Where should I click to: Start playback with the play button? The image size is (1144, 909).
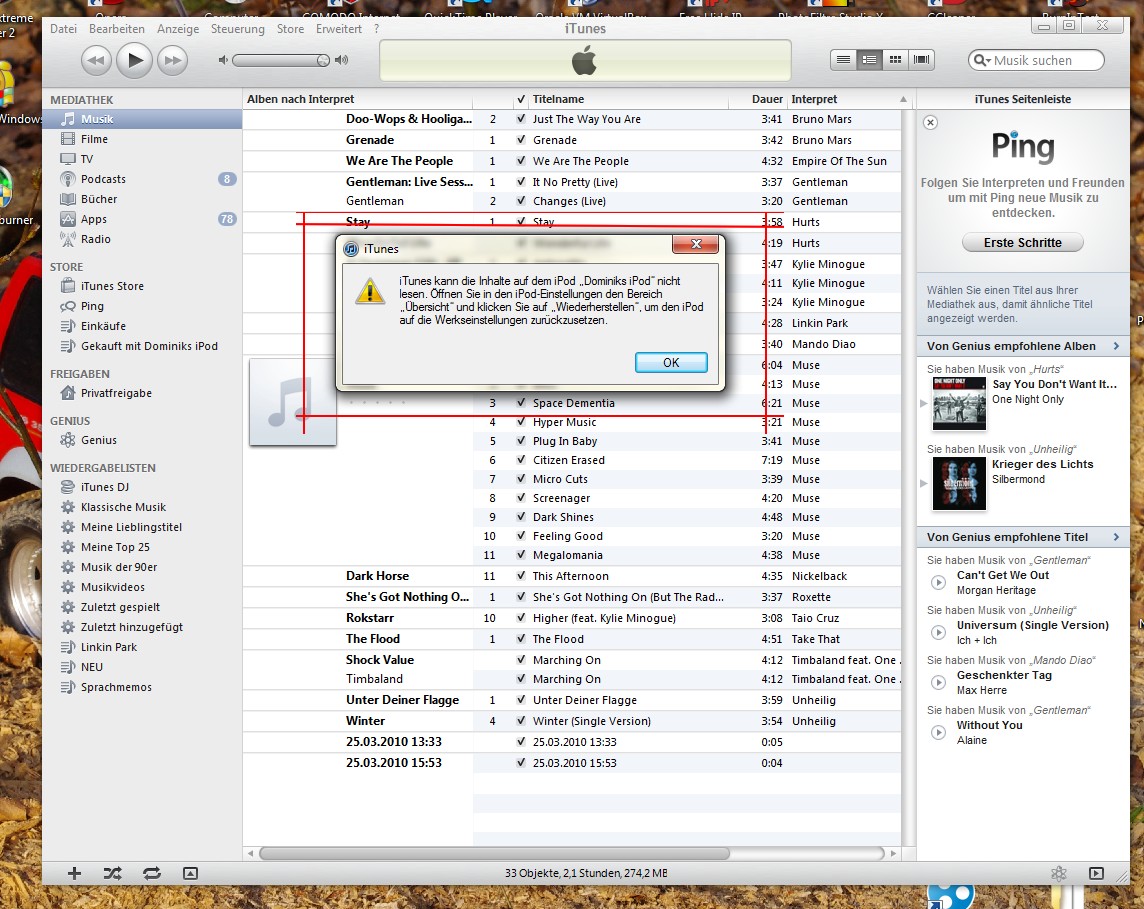pyautogui.click(x=134, y=60)
